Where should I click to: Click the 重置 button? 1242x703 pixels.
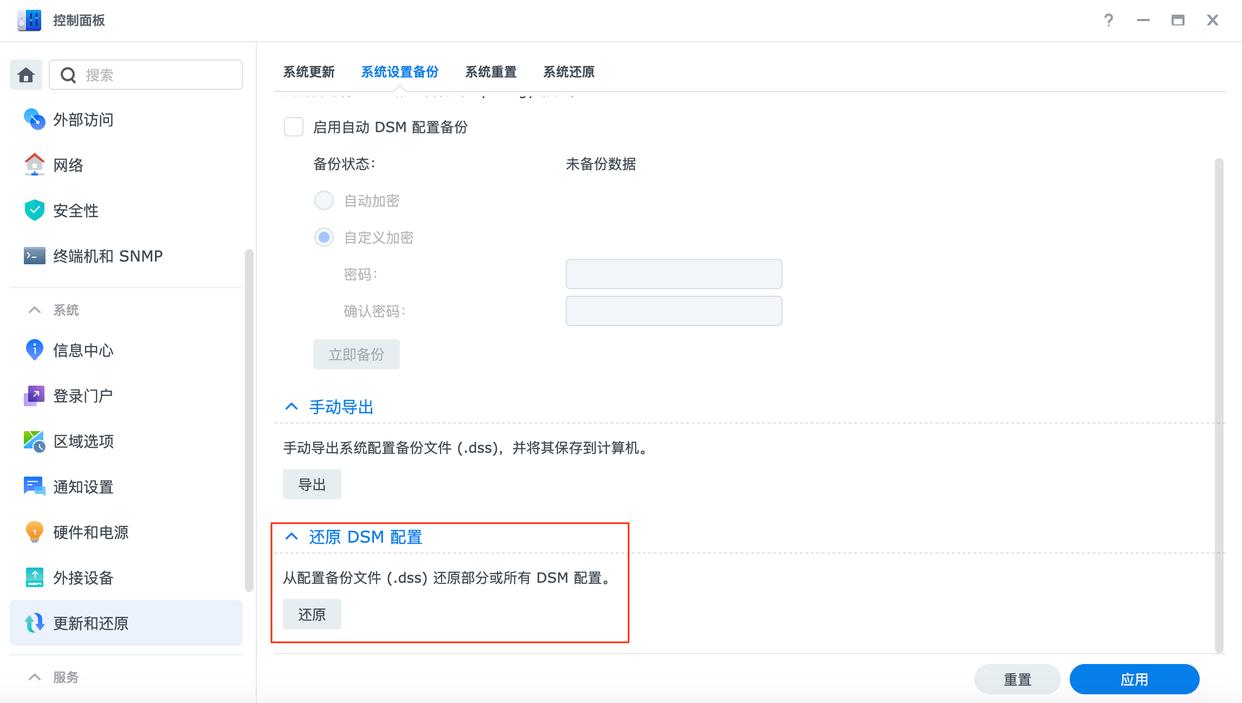coord(1018,679)
